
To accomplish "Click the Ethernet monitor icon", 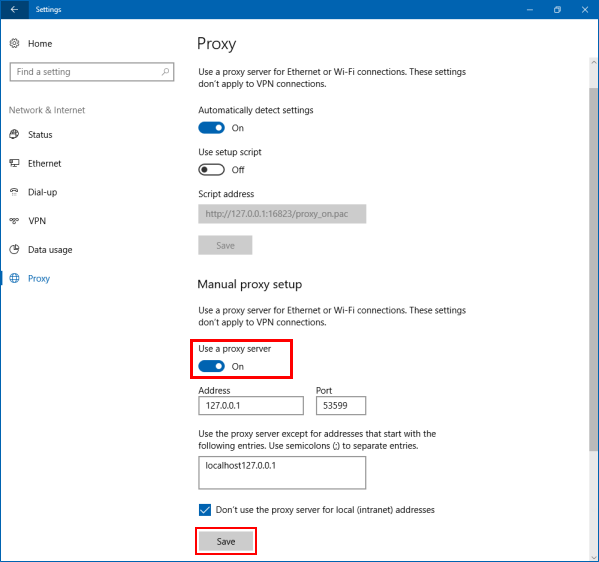I will pos(14,163).
